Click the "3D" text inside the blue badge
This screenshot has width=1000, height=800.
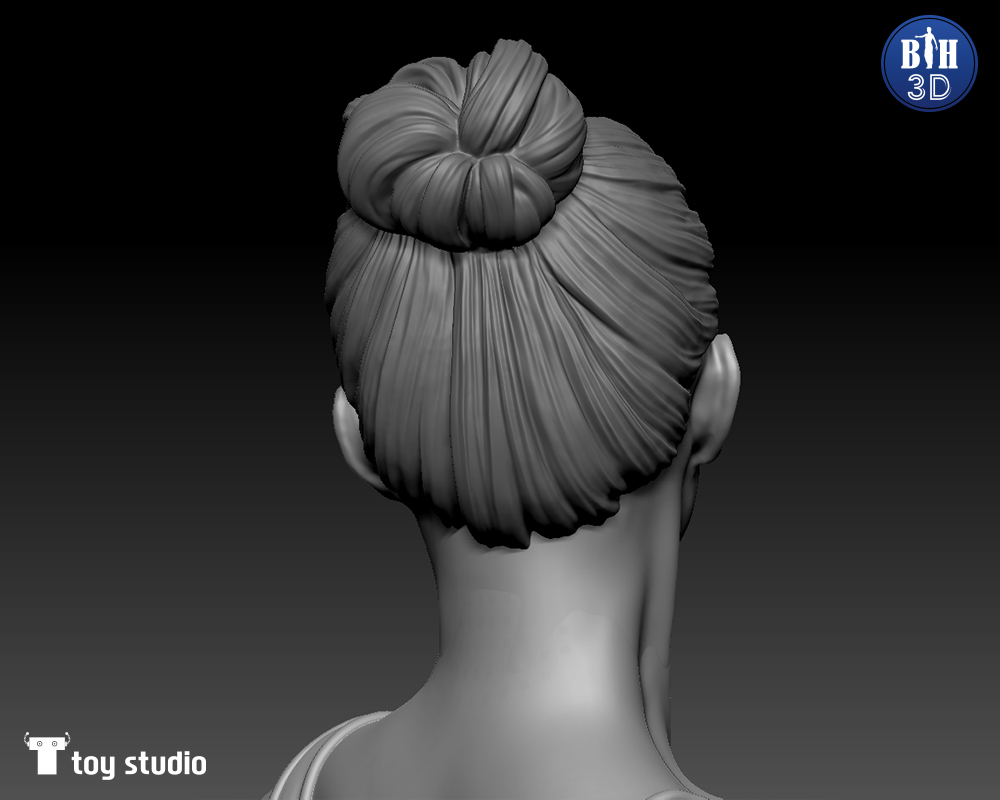click(x=928, y=87)
